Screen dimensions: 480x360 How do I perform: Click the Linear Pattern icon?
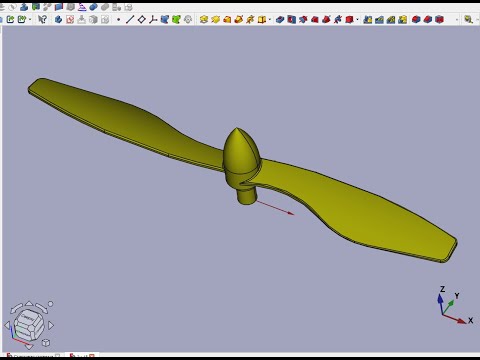point(379,19)
